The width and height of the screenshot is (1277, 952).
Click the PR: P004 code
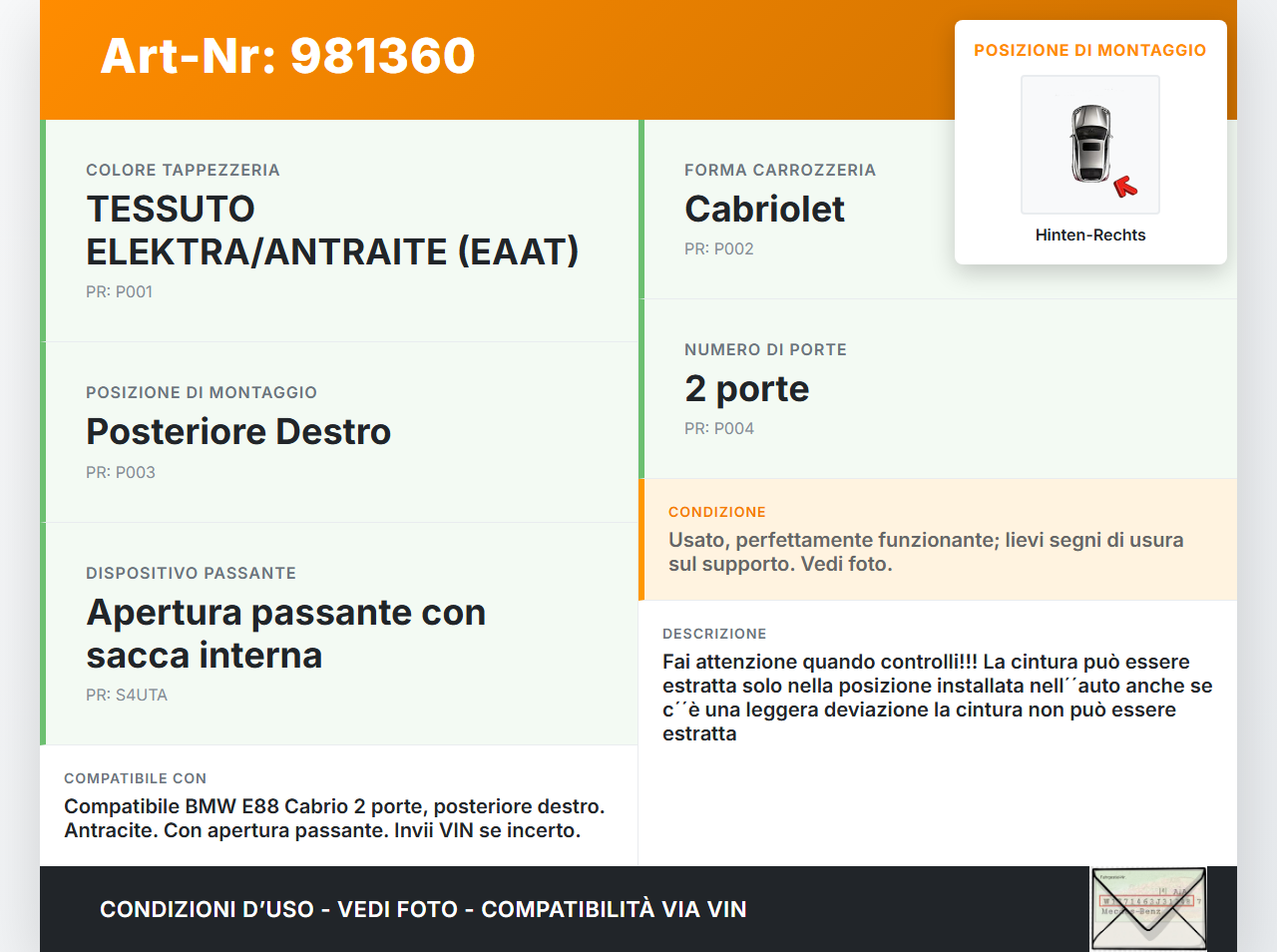(x=718, y=429)
